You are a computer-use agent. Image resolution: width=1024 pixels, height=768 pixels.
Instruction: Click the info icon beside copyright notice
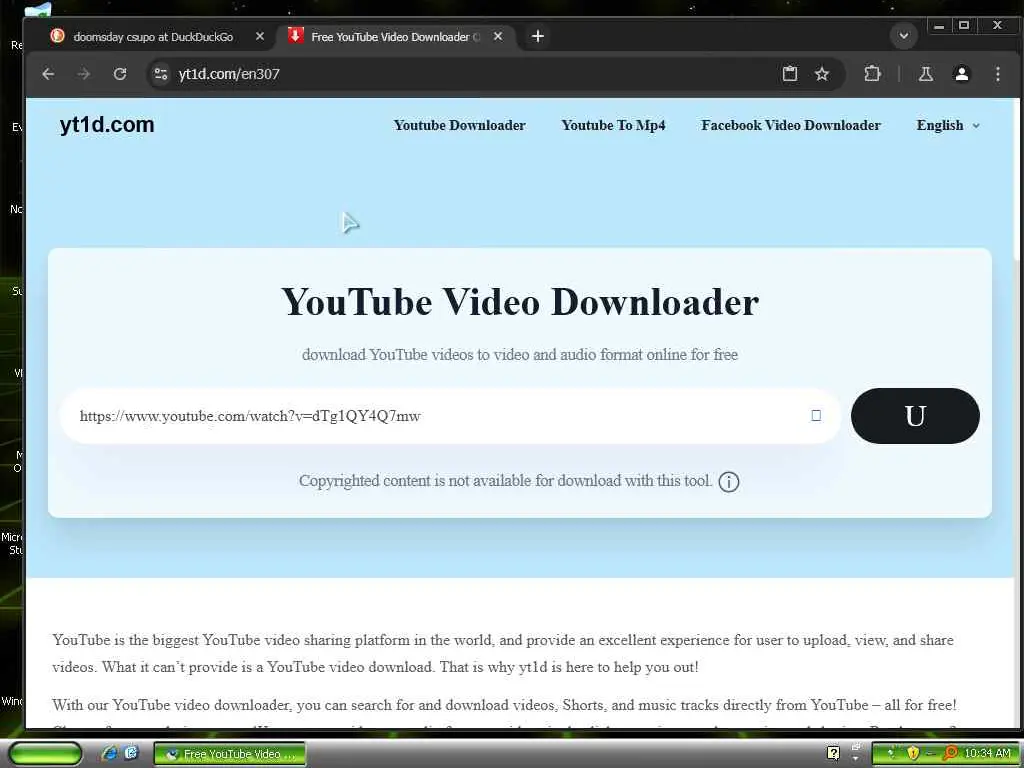point(729,482)
